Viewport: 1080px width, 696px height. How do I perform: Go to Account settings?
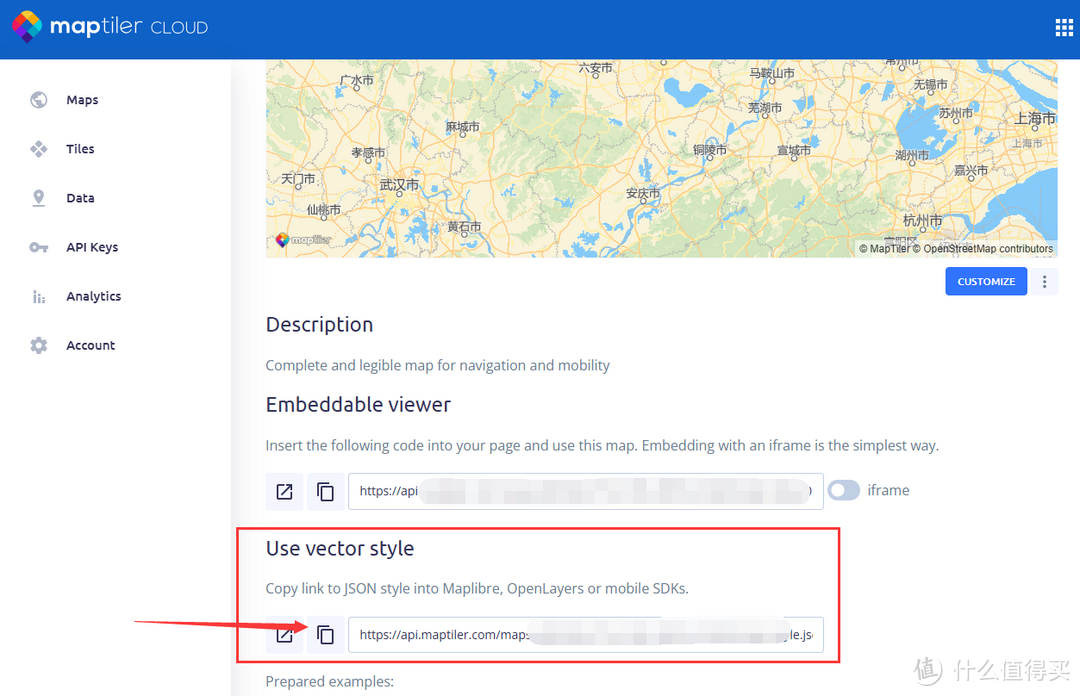pyautogui.click(x=90, y=345)
